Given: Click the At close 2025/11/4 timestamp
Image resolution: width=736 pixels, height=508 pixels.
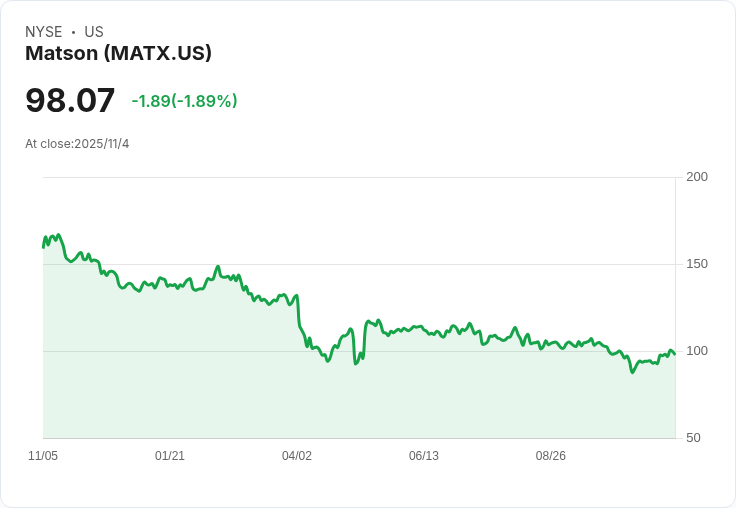Looking at the screenshot, I should (x=77, y=144).
